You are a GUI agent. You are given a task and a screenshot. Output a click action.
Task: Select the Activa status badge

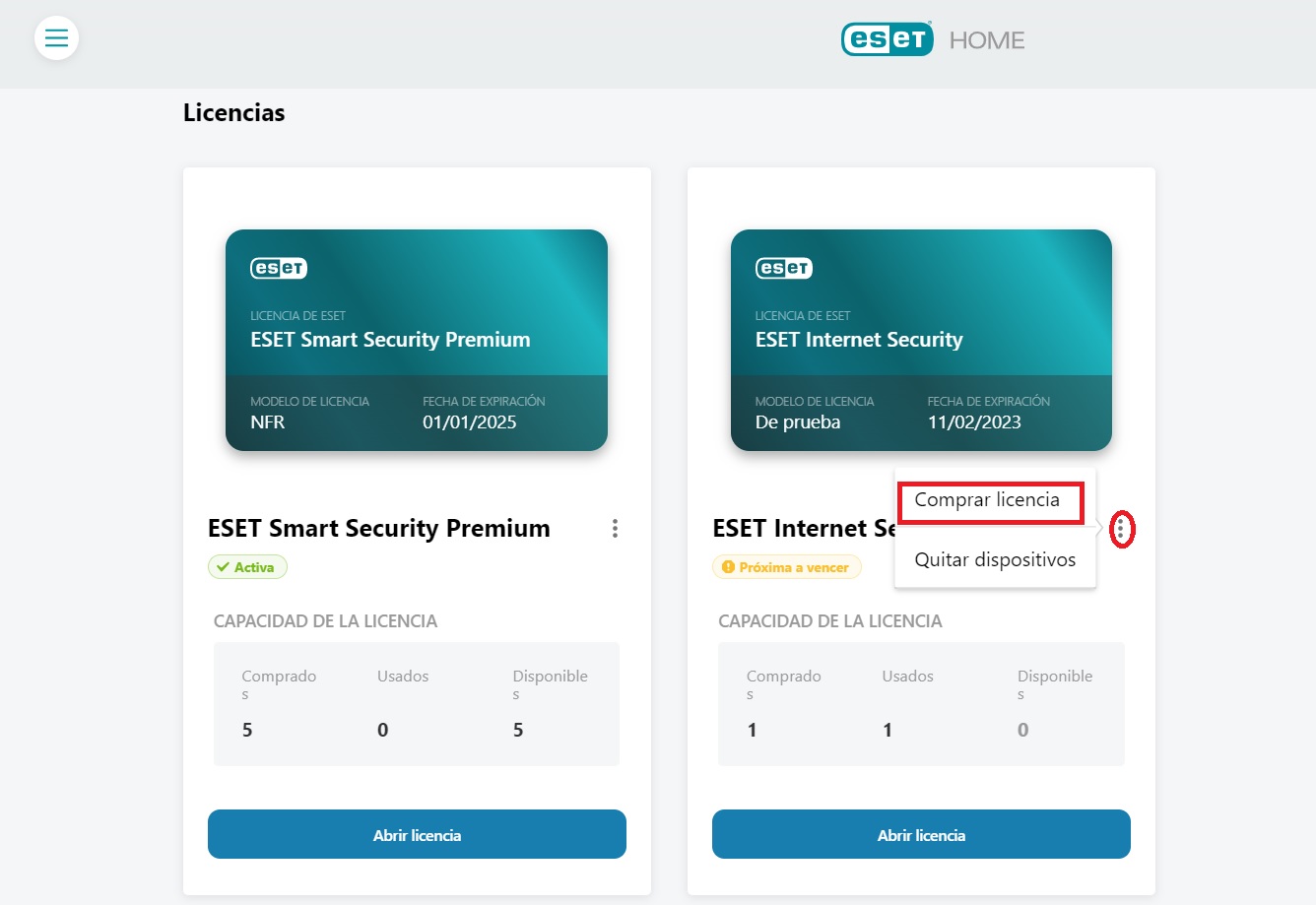pyautogui.click(x=247, y=566)
